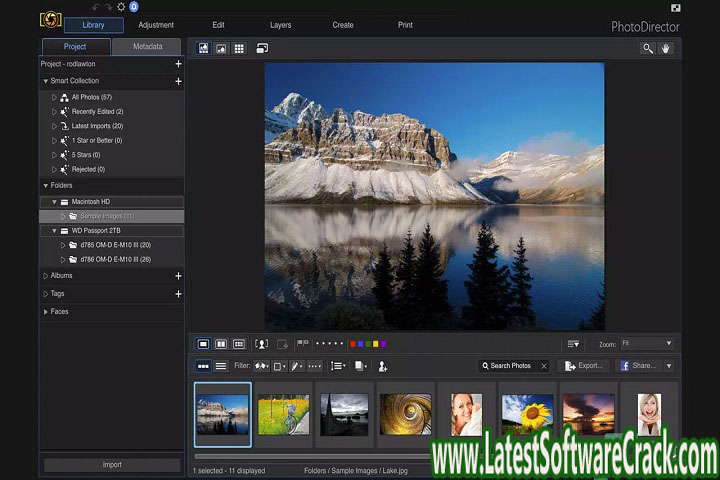Collapse the Smart Collection section
The width and height of the screenshot is (720, 480).
(x=45, y=81)
